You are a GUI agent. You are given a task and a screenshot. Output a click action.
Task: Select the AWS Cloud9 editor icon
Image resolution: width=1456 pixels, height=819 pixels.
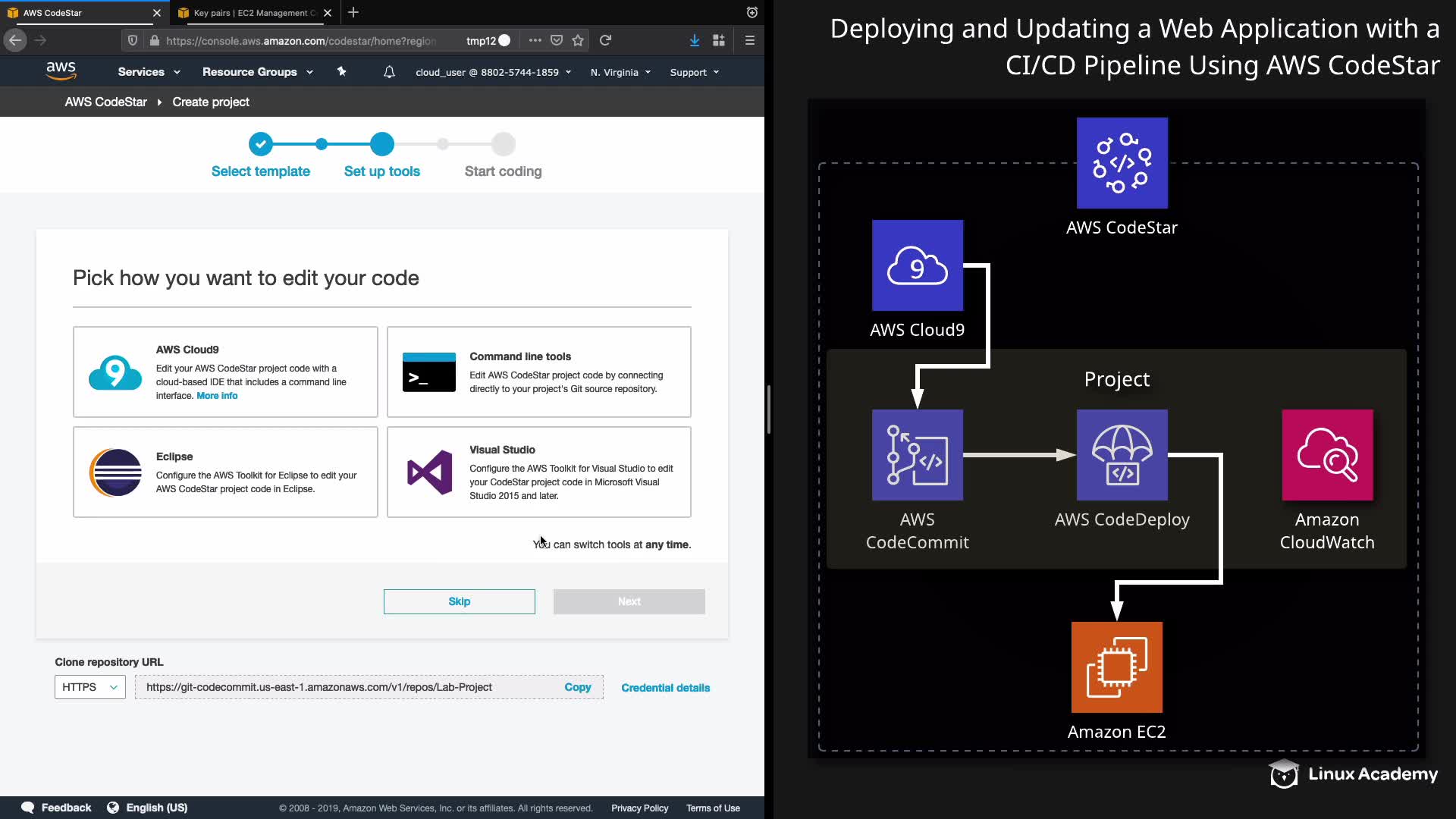pos(115,372)
